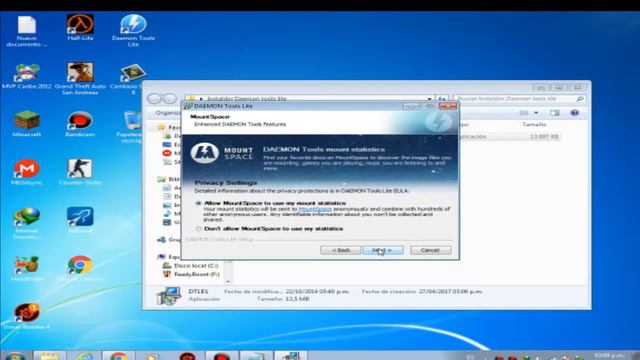Click the Next button in the DAEMON Tools setup
640x360 pixels.
[383, 250]
